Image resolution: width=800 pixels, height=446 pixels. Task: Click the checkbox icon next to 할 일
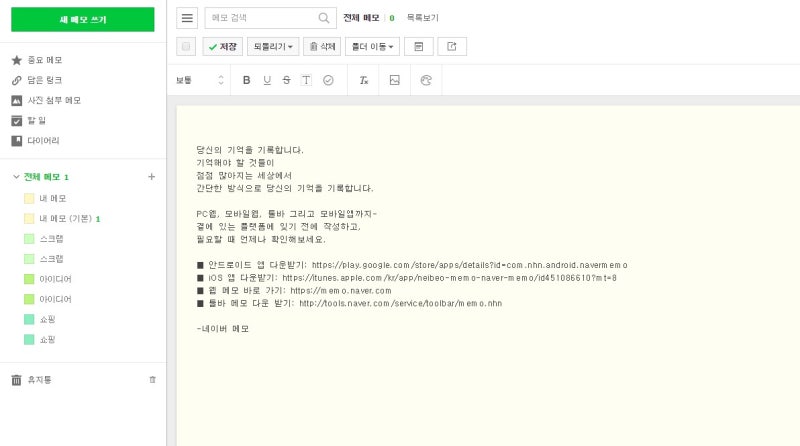coord(17,120)
